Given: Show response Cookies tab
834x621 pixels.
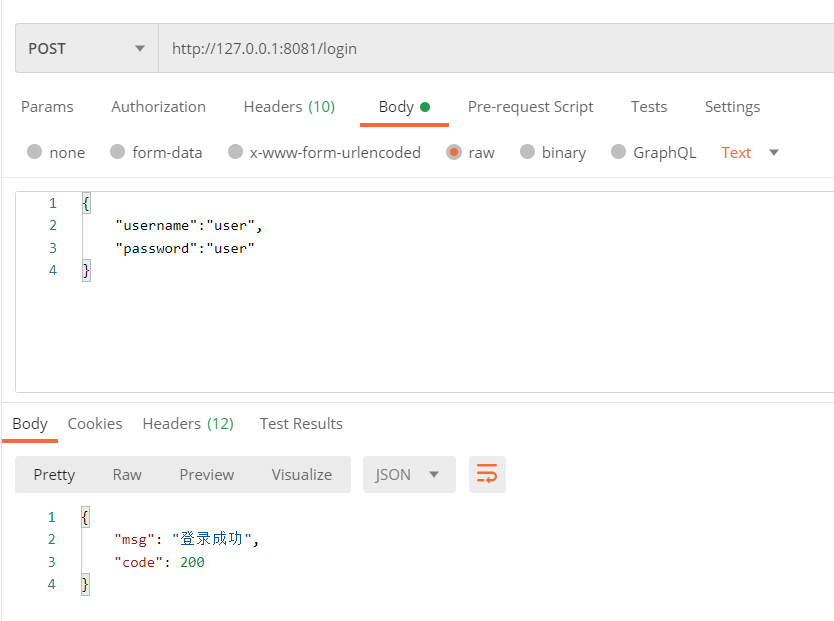Looking at the screenshot, I should (x=95, y=424).
